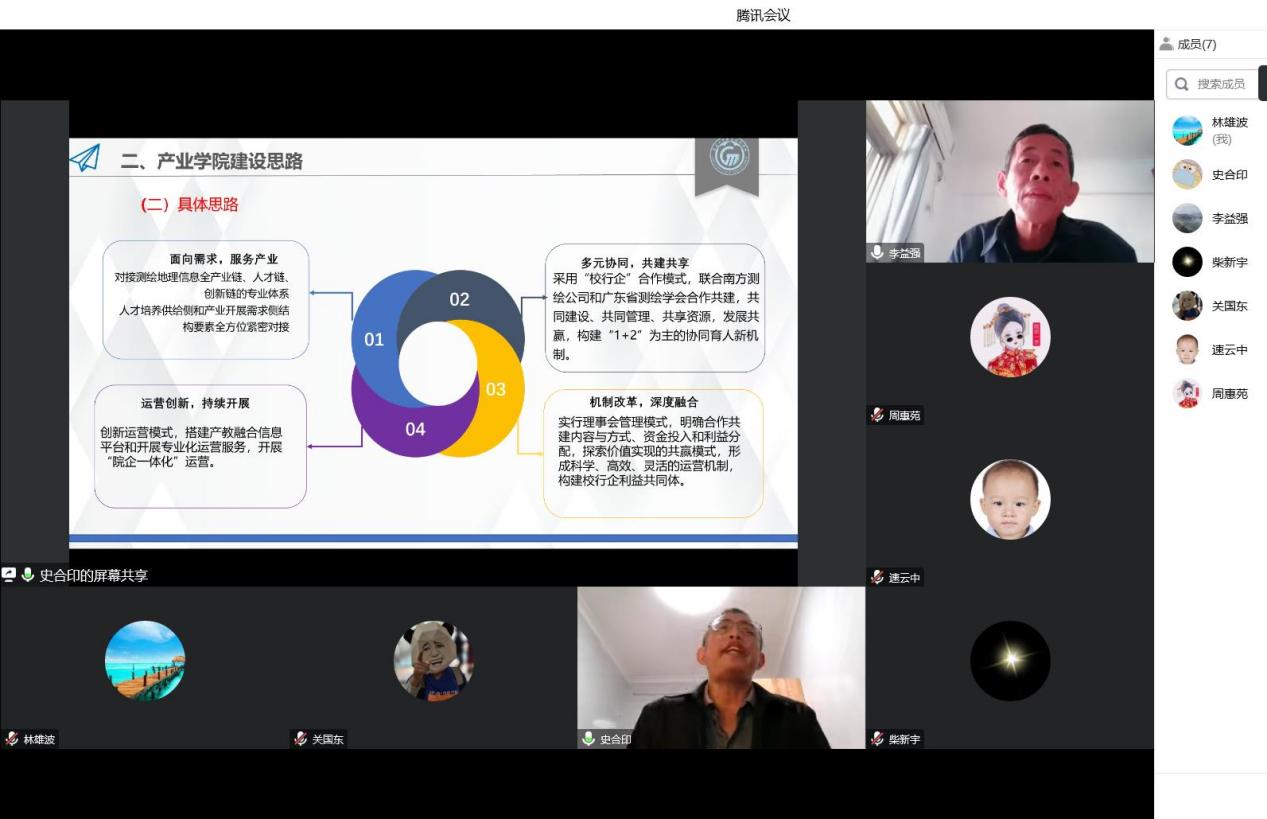Click into the 搜索成员 search field

click(x=1222, y=84)
